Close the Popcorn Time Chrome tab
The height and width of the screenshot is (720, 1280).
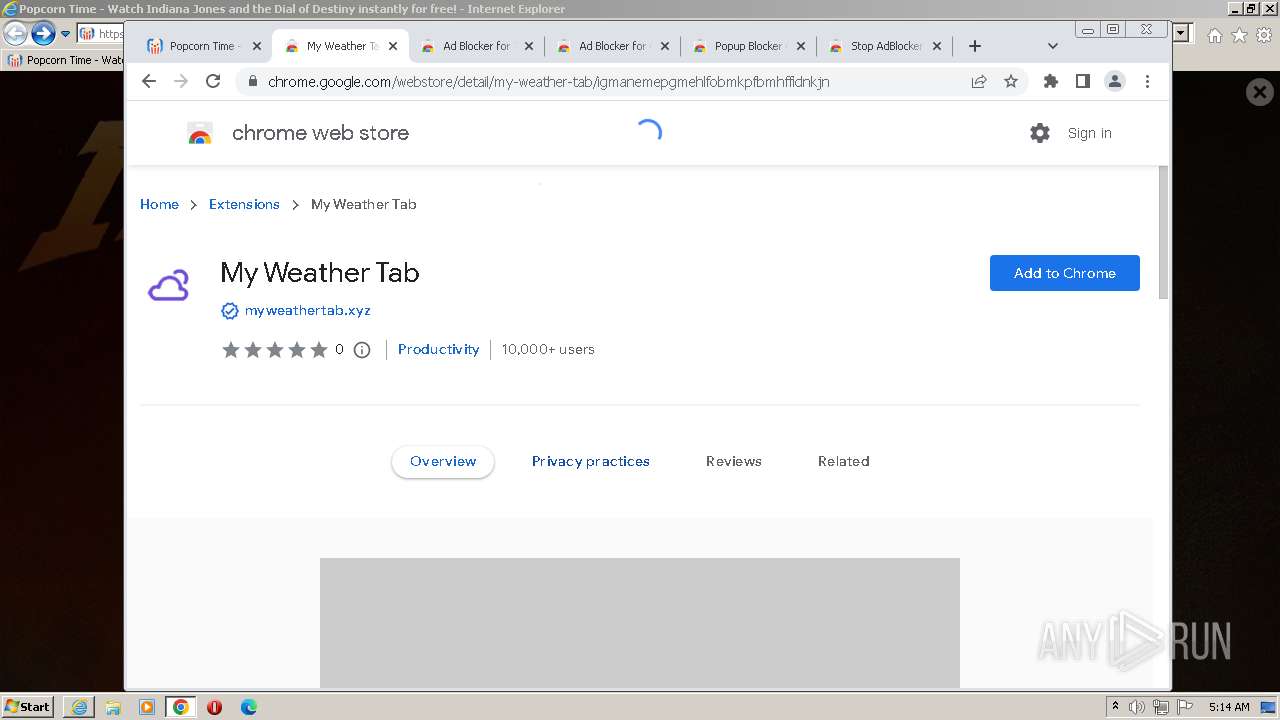coord(257,46)
